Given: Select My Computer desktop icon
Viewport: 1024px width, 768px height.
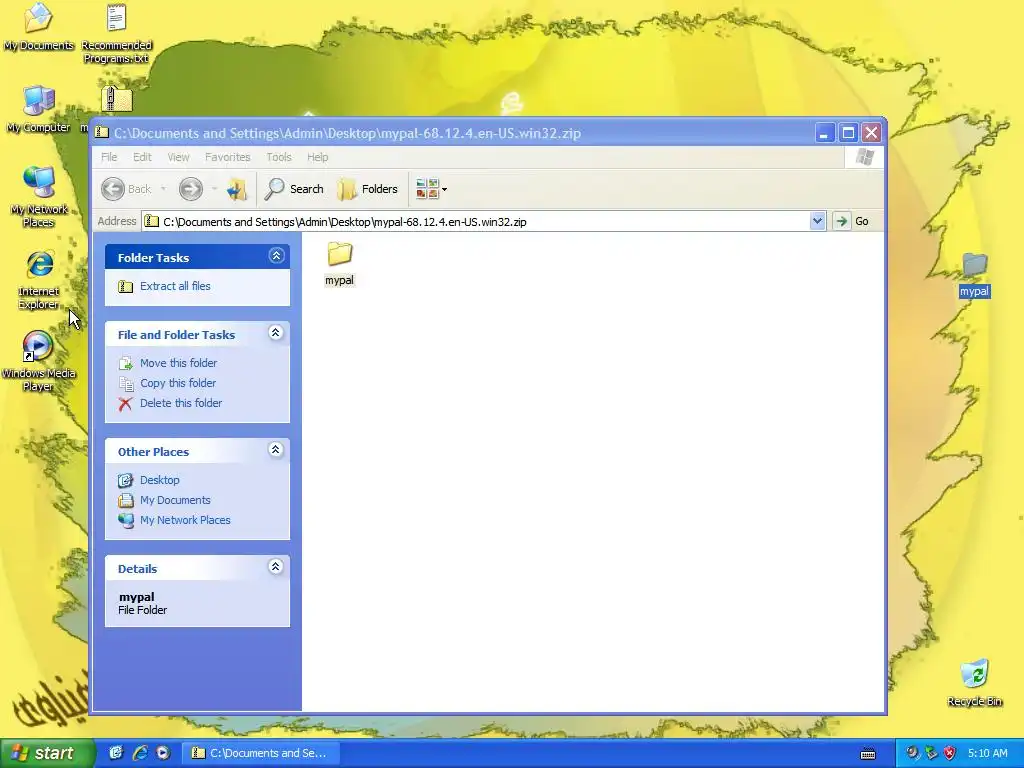Looking at the screenshot, I should (39, 109).
